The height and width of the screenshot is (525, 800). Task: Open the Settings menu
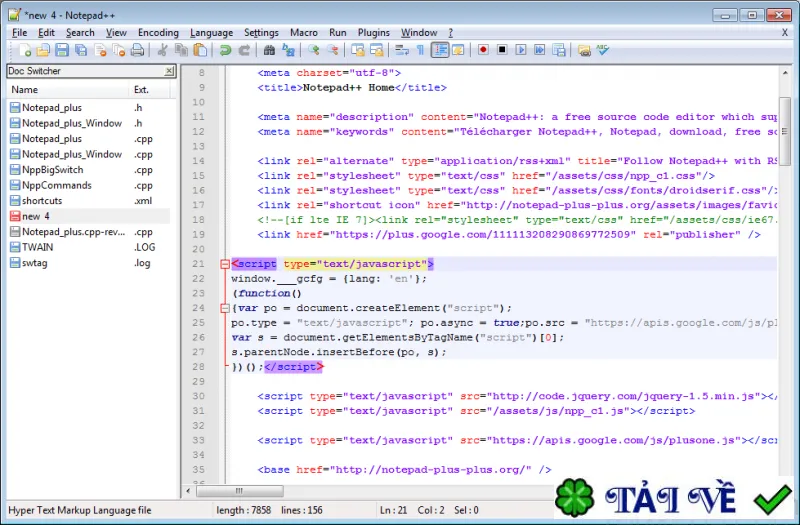tap(261, 33)
